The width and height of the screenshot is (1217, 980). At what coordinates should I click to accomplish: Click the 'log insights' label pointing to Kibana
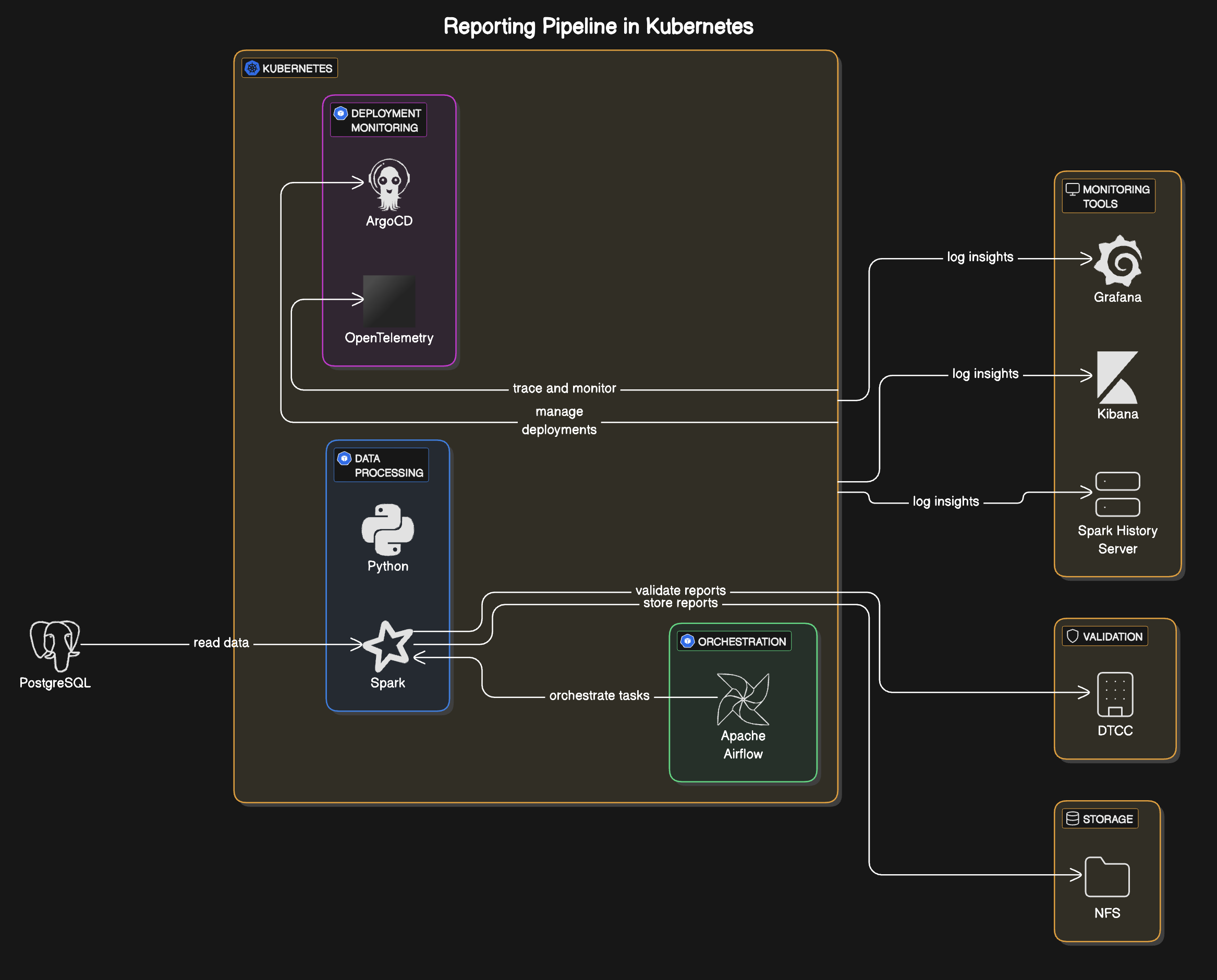[x=985, y=374]
